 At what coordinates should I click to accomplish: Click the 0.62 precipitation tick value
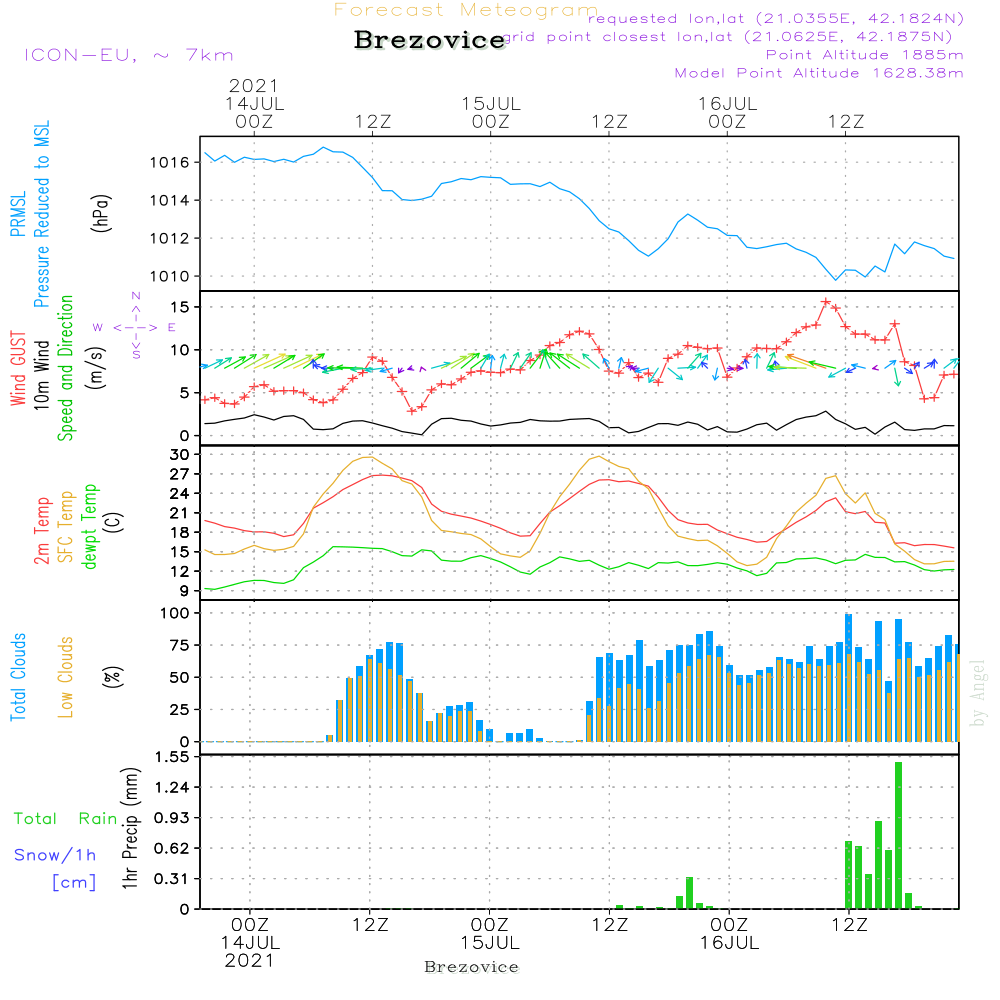[x=172, y=848]
